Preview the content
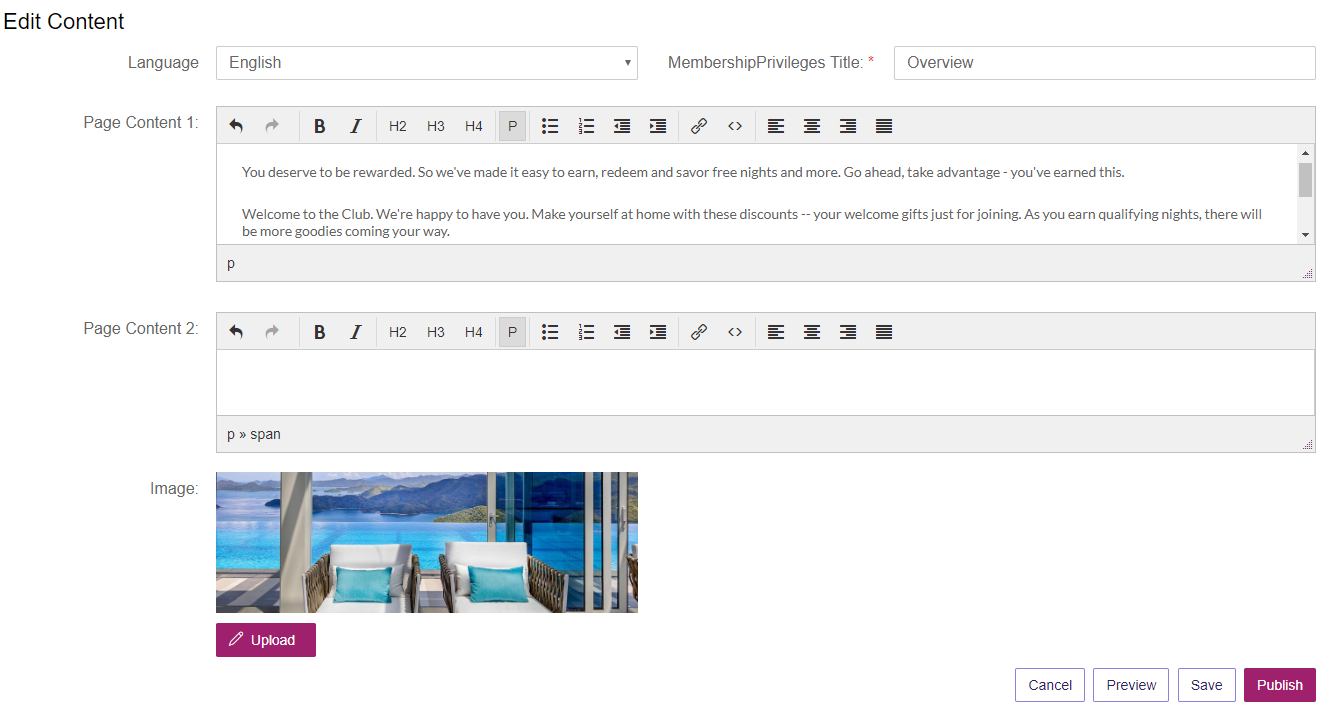This screenshot has width=1322, height=714. tap(1131, 685)
